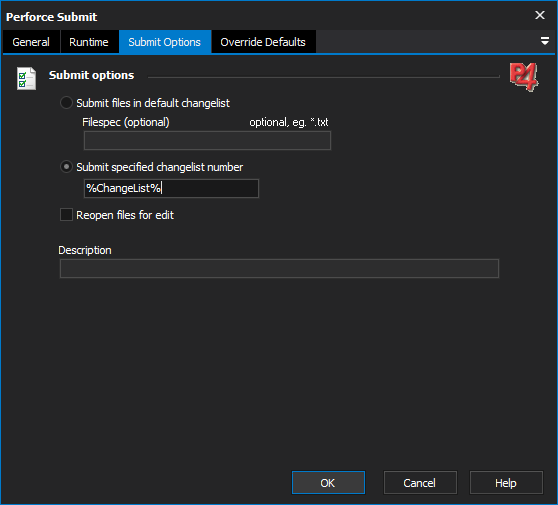Open the Override Defaults tab
Image resolution: width=558 pixels, height=505 pixels.
(x=263, y=42)
